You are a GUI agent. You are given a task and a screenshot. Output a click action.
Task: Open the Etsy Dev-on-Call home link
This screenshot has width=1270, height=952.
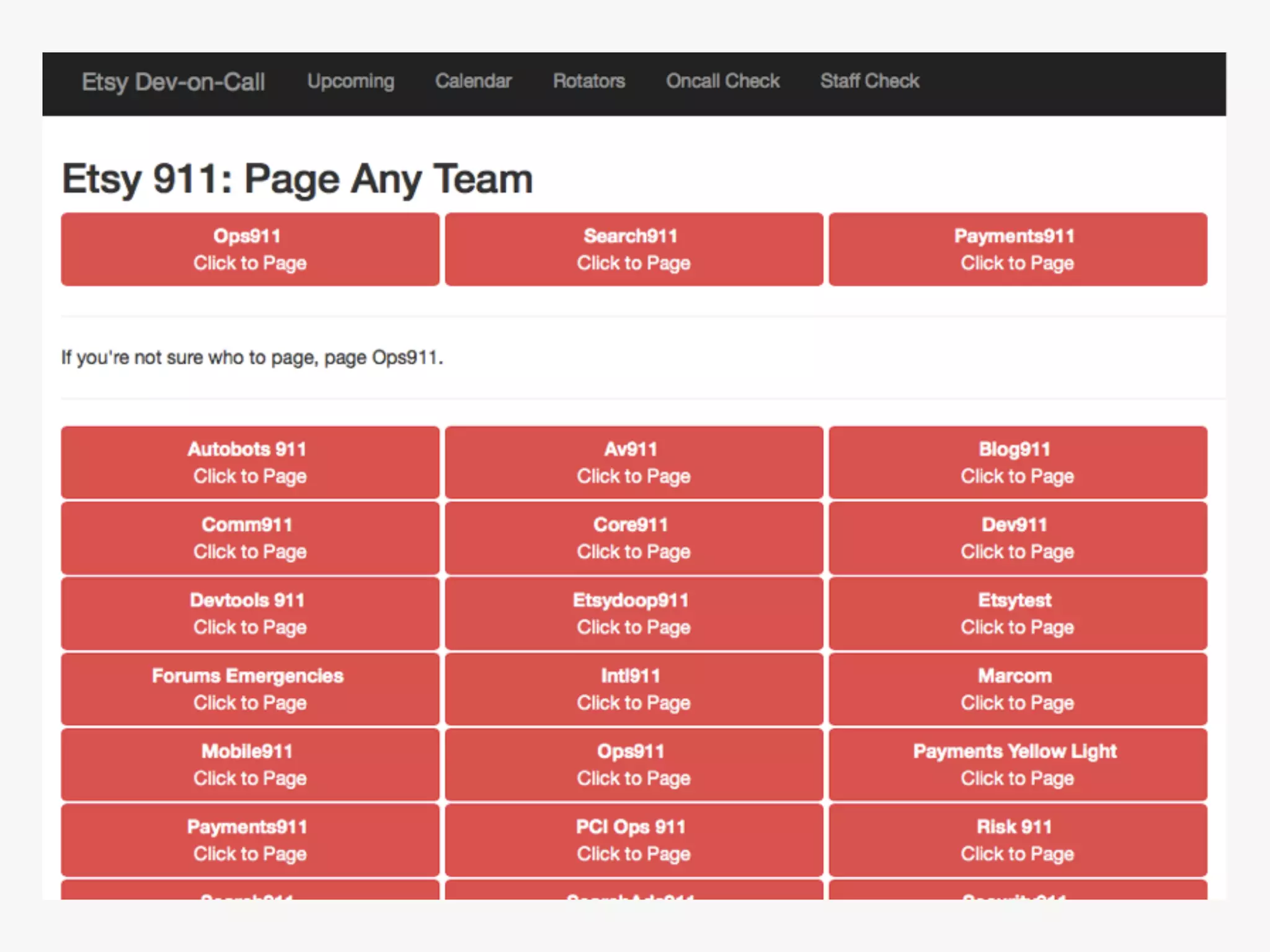coord(173,82)
